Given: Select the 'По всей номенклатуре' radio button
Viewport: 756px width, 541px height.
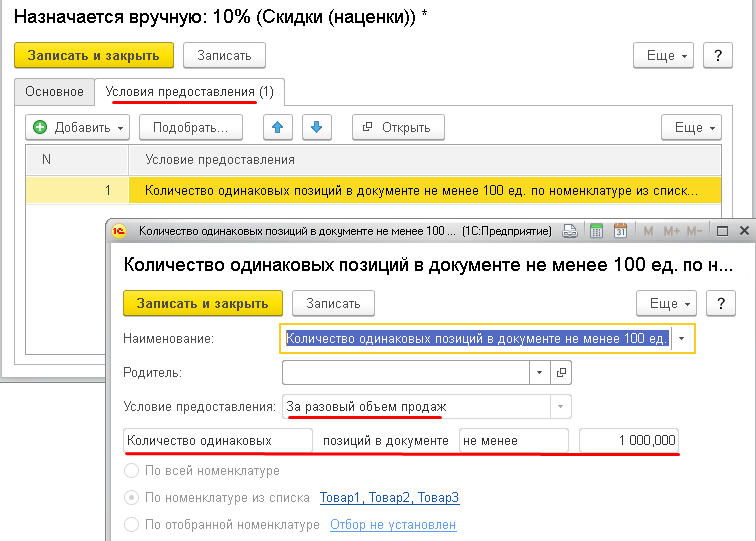Looking at the screenshot, I should point(130,471).
